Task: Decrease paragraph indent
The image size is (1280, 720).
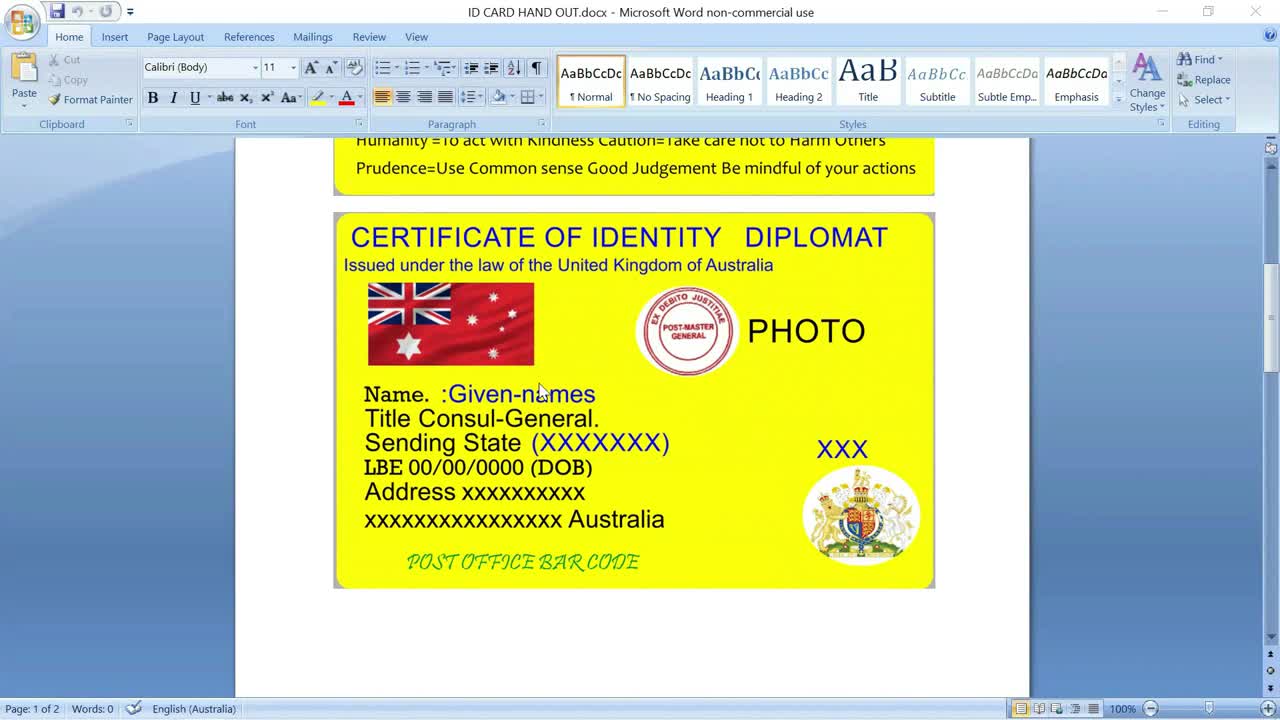Action: (x=471, y=67)
